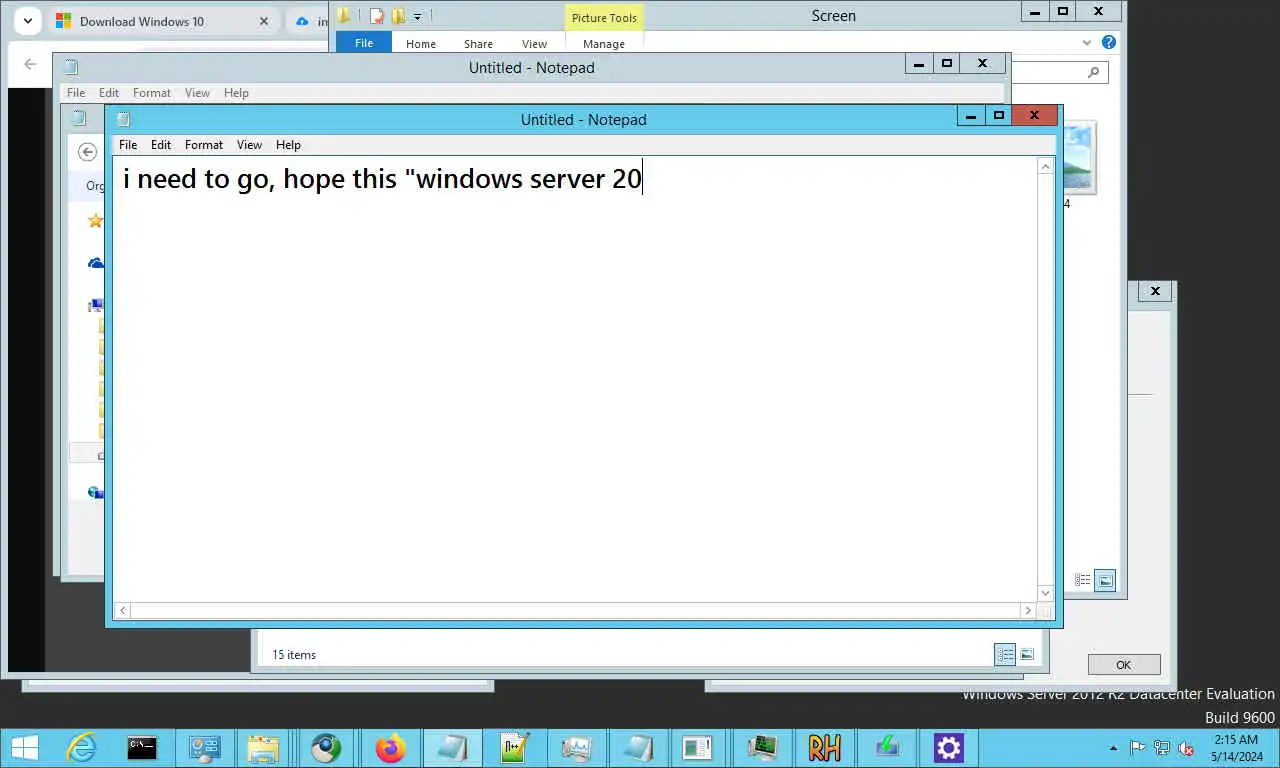
Task: Click the background Notepad title bar icon
Action: (x=71, y=67)
